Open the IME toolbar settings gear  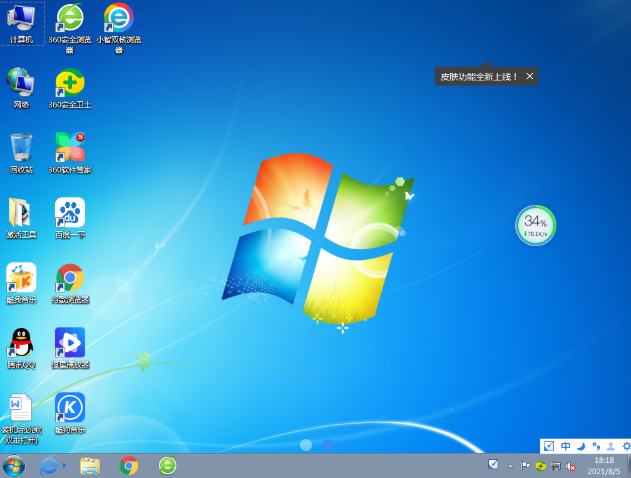[x=625, y=446]
